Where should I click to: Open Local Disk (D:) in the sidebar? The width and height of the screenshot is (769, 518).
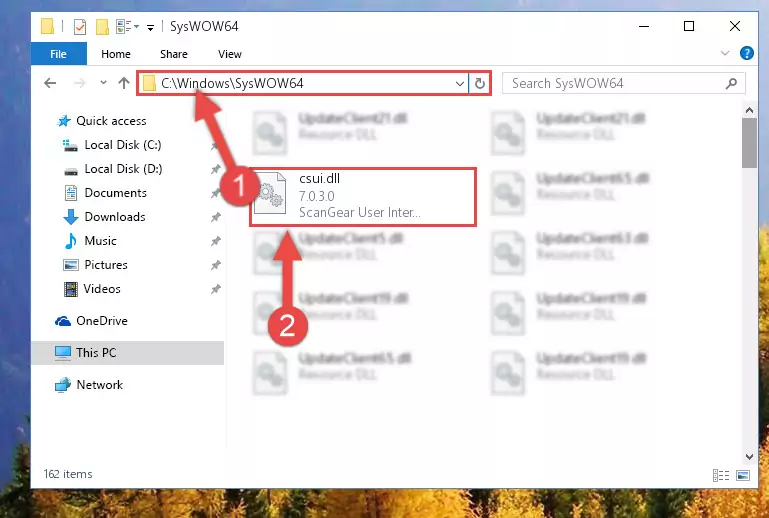click(123, 169)
